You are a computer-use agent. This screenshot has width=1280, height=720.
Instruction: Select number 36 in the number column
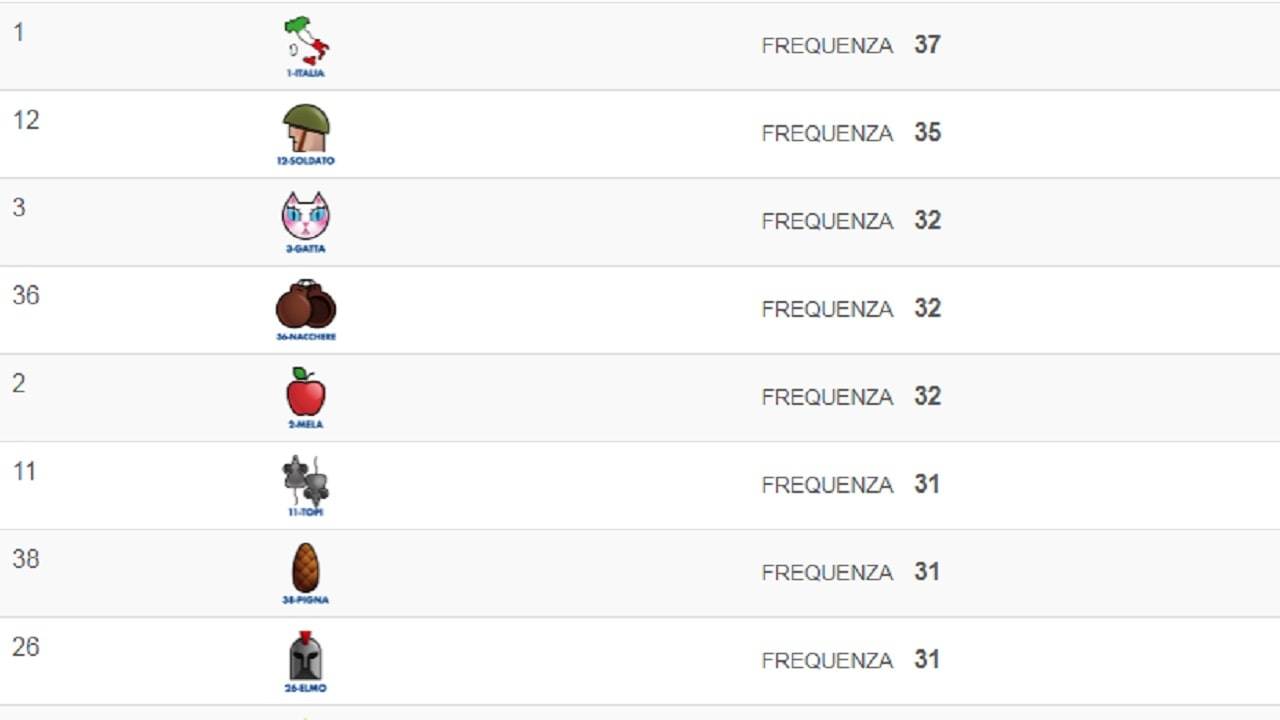[26, 296]
